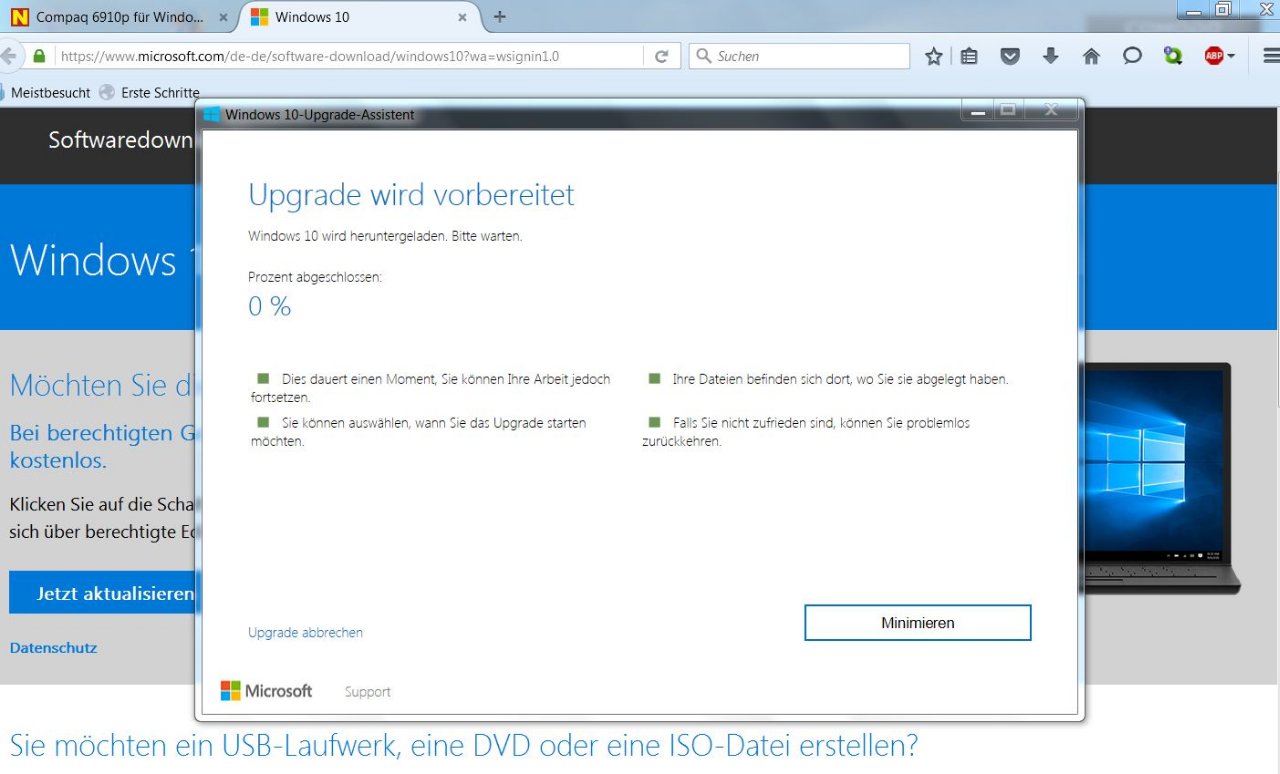1280x774 pixels.
Task: Click the 0 % progress value
Action: pyautogui.click(x=270, y=306)
